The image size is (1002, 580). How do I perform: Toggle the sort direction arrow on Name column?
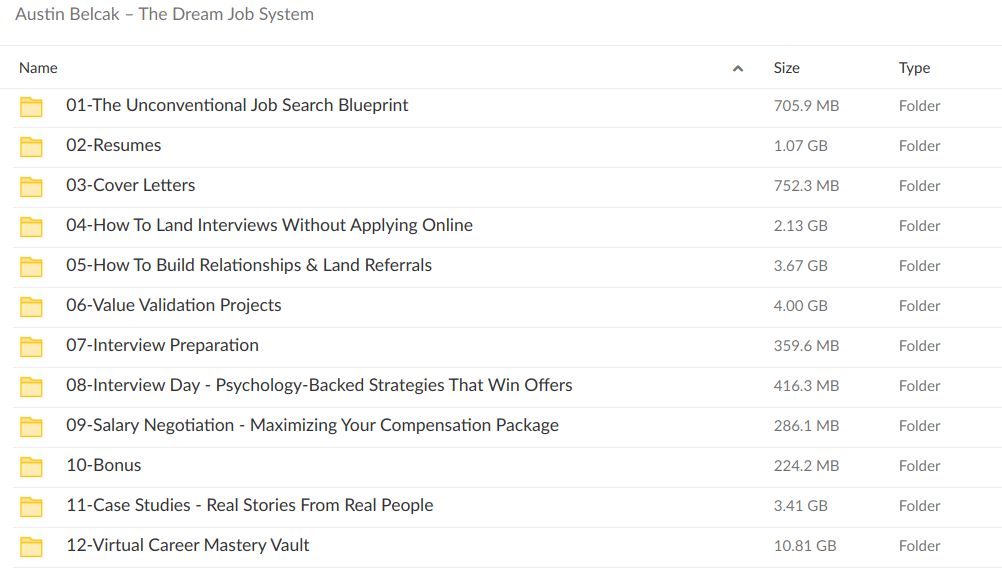point(737,68)
